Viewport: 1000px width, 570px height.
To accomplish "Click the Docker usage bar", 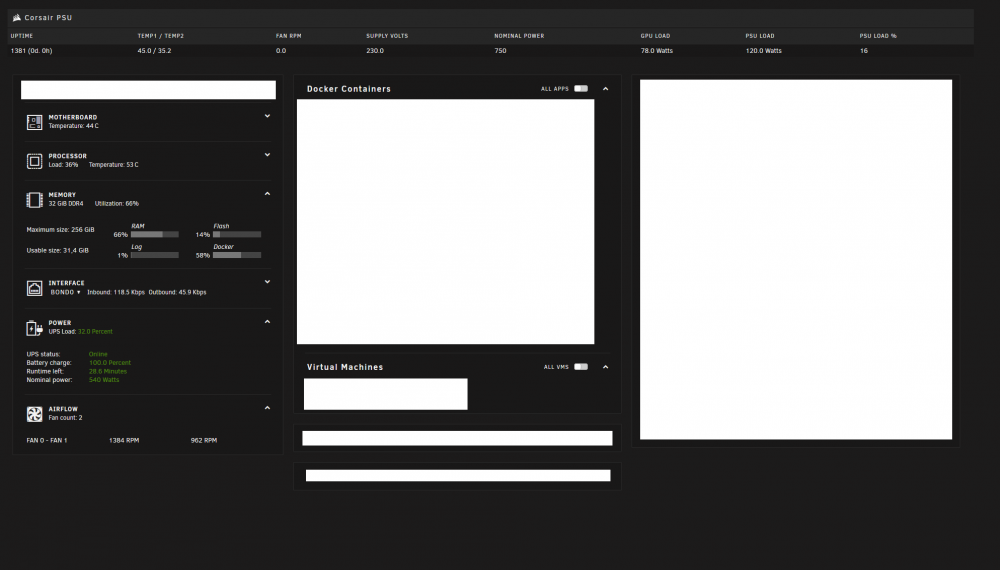I will (237, 255).
